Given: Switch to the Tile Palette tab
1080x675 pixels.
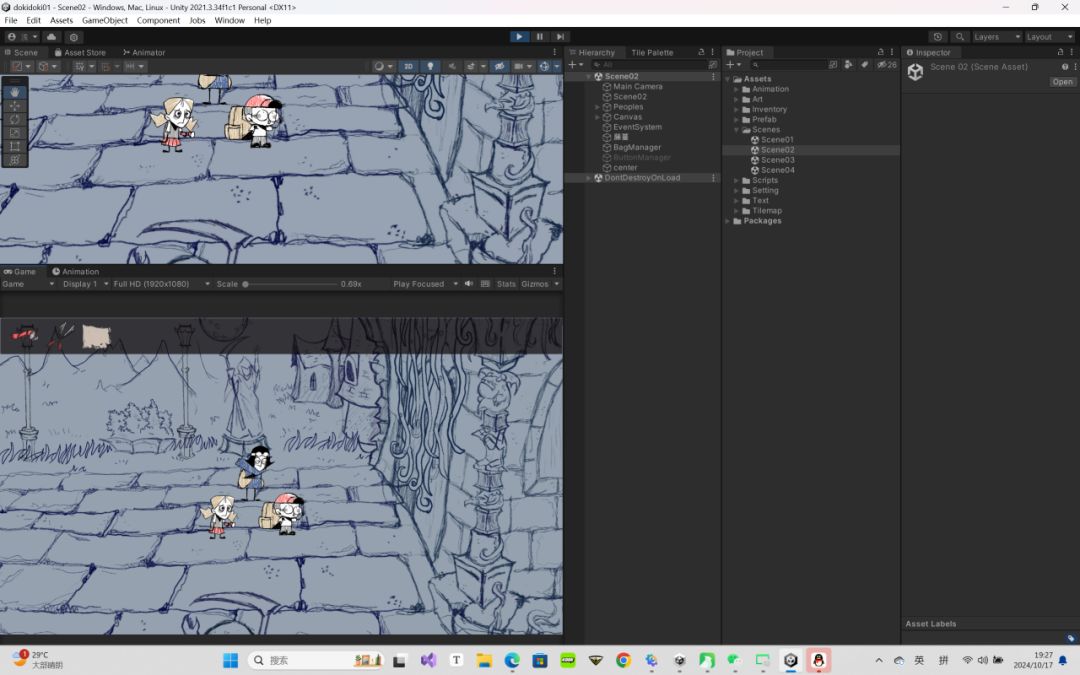Looking at the screenshot, I should pyautogui.click(x=652, y=52).
